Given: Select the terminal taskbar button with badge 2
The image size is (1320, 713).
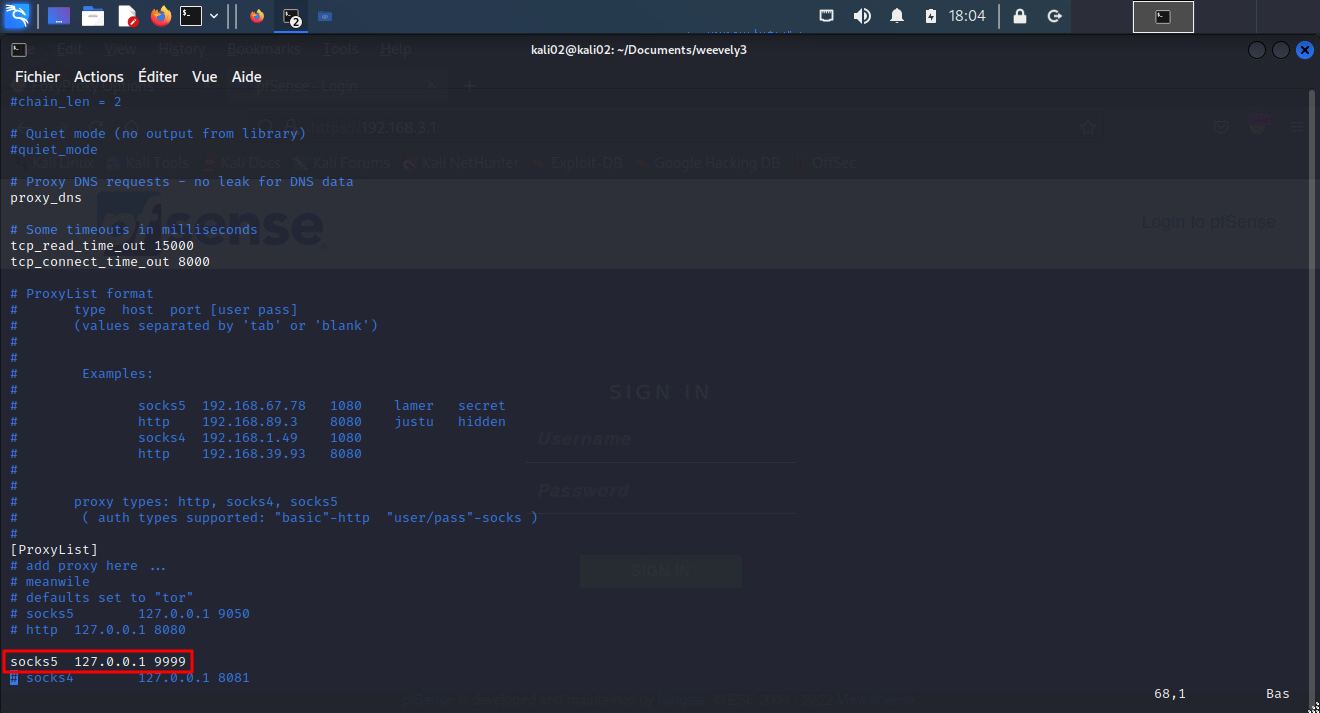Looking at the screenshot, I should coord(291,16).
